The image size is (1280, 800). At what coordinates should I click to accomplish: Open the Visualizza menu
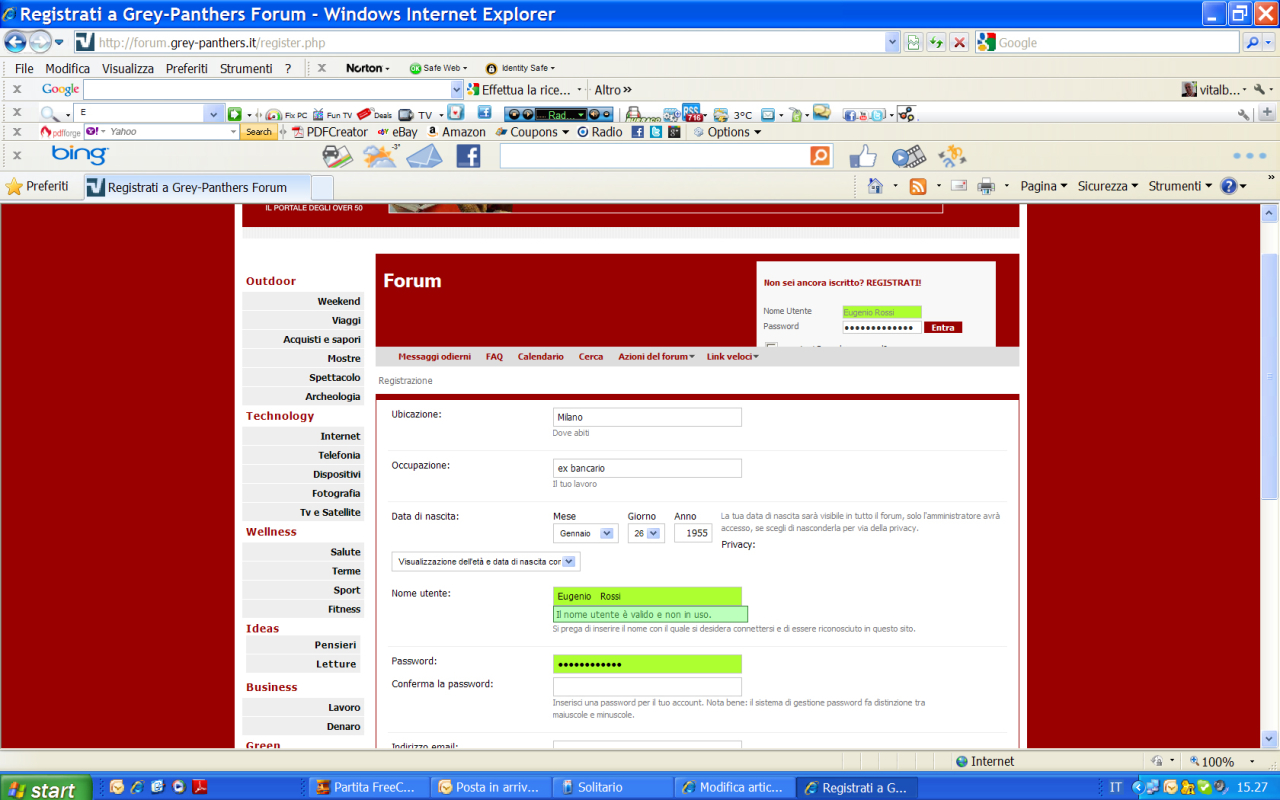coord(127,68)
